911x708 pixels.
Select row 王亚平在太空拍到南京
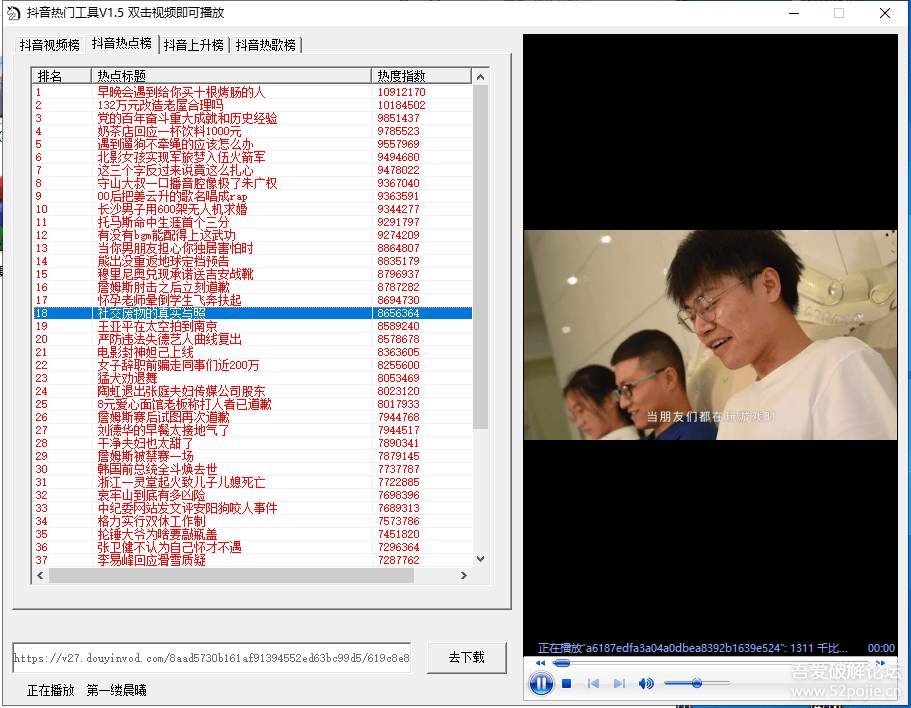(x=252, y=326)
